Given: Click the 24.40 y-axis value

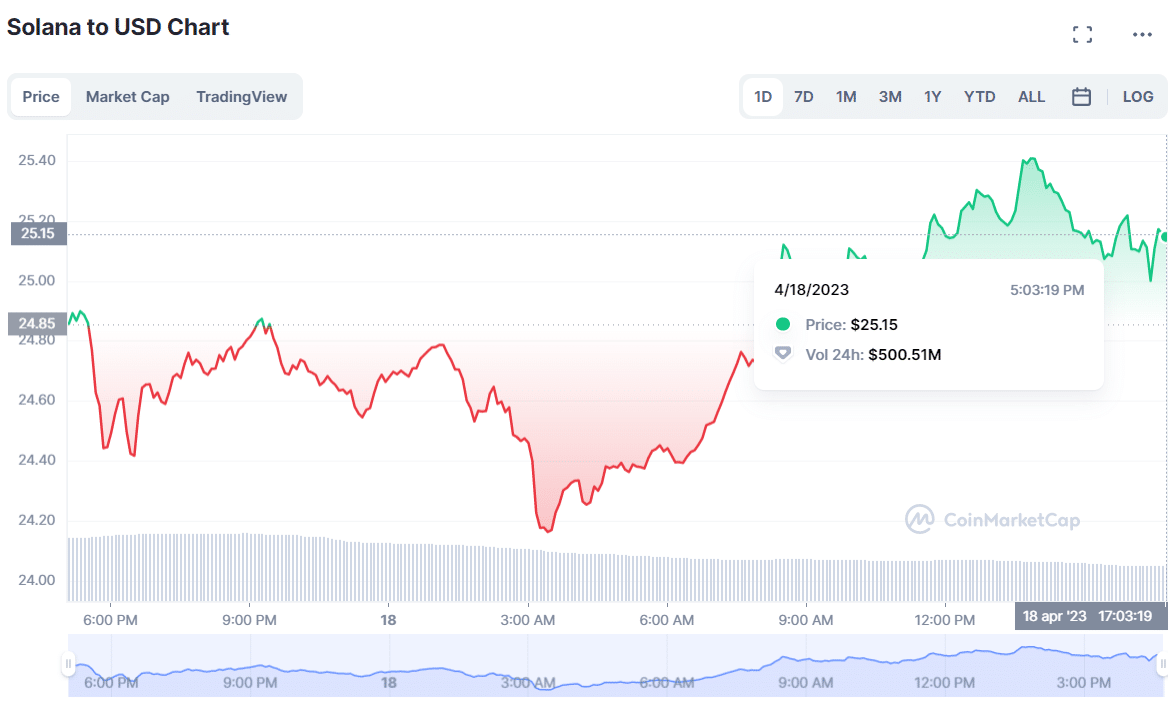Looking at the screenshot, I should tap(37, 460).
